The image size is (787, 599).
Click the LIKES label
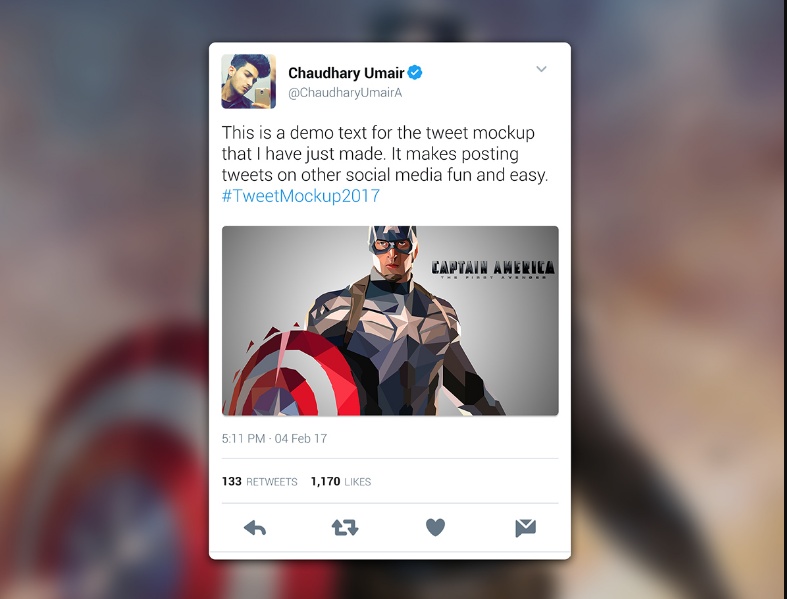click(357, 482)
